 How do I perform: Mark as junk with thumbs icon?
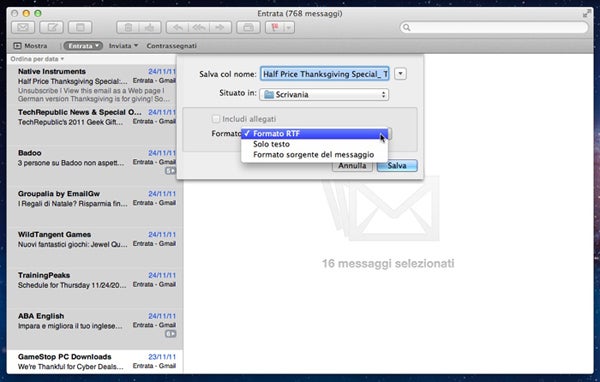tap(150, 28)
